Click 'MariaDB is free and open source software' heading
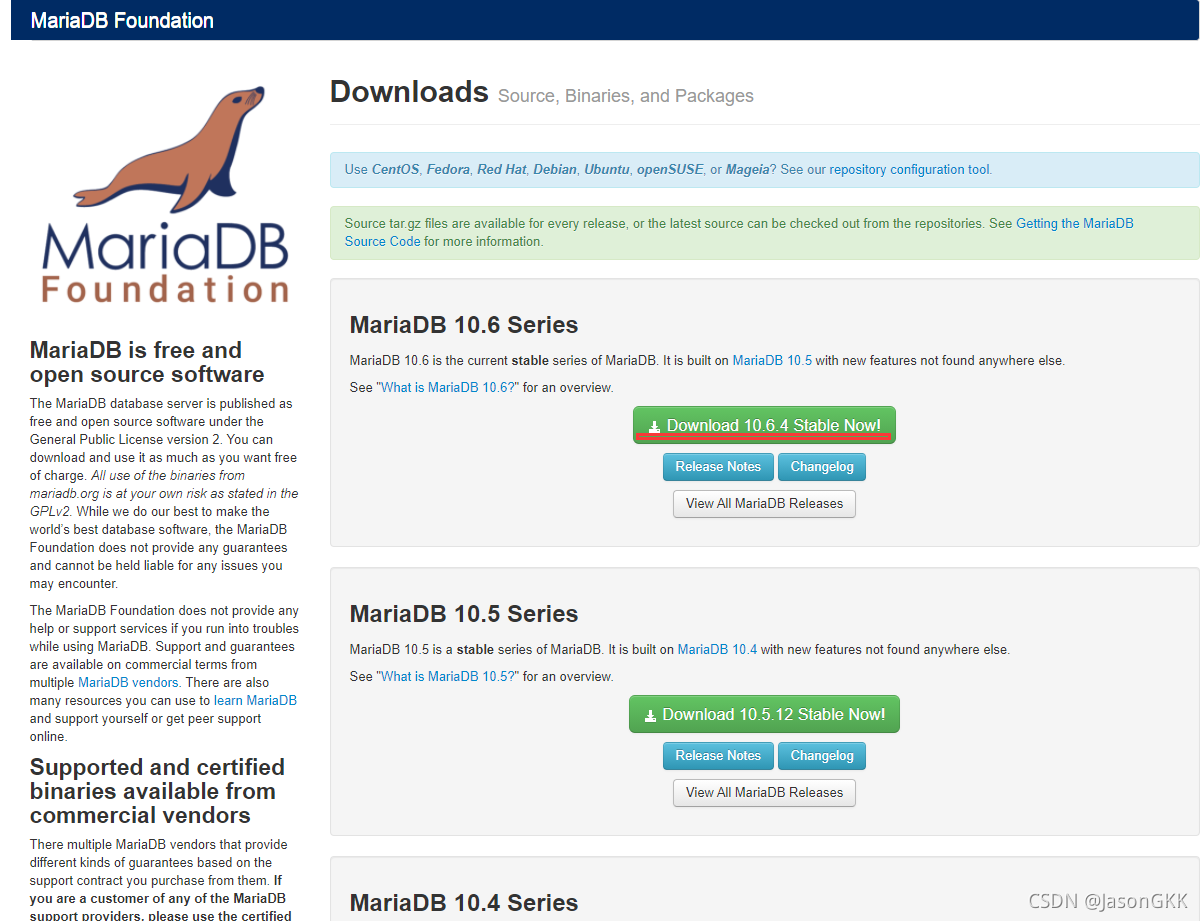The image size is (1203, 921). pos(147,363)
